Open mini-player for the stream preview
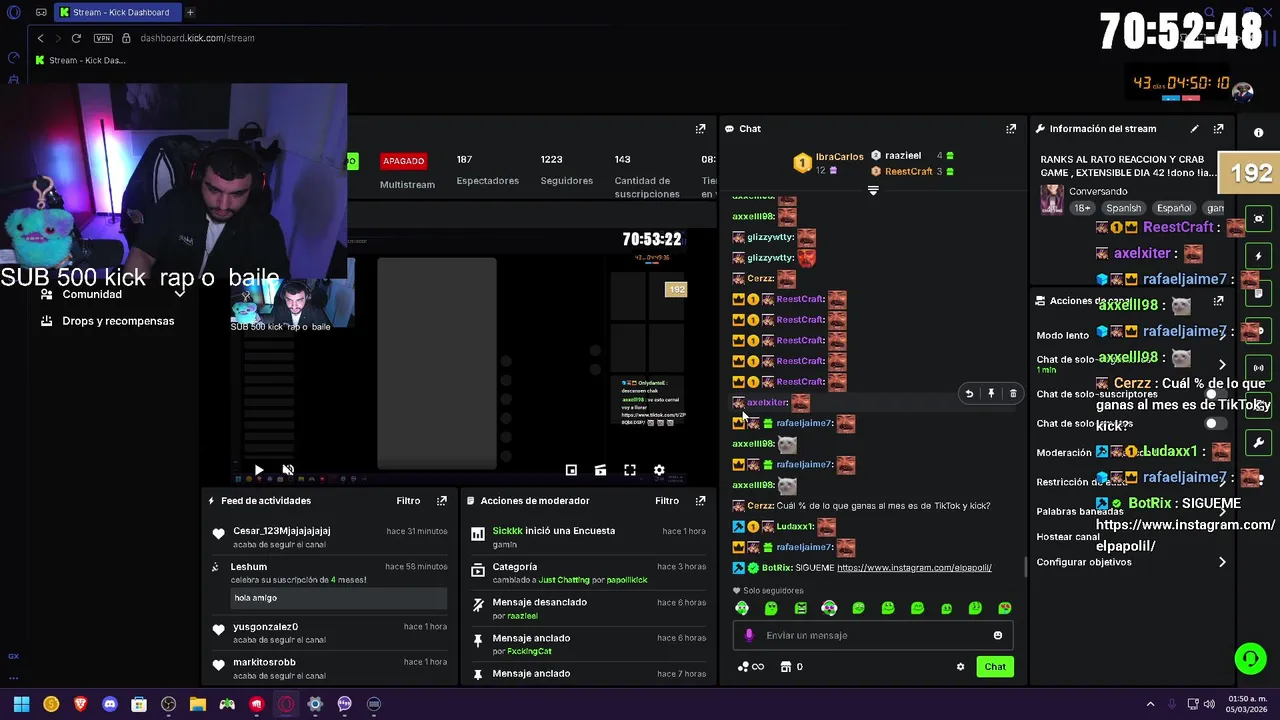This screenshot has width=1280, height=720. [571, 470]
